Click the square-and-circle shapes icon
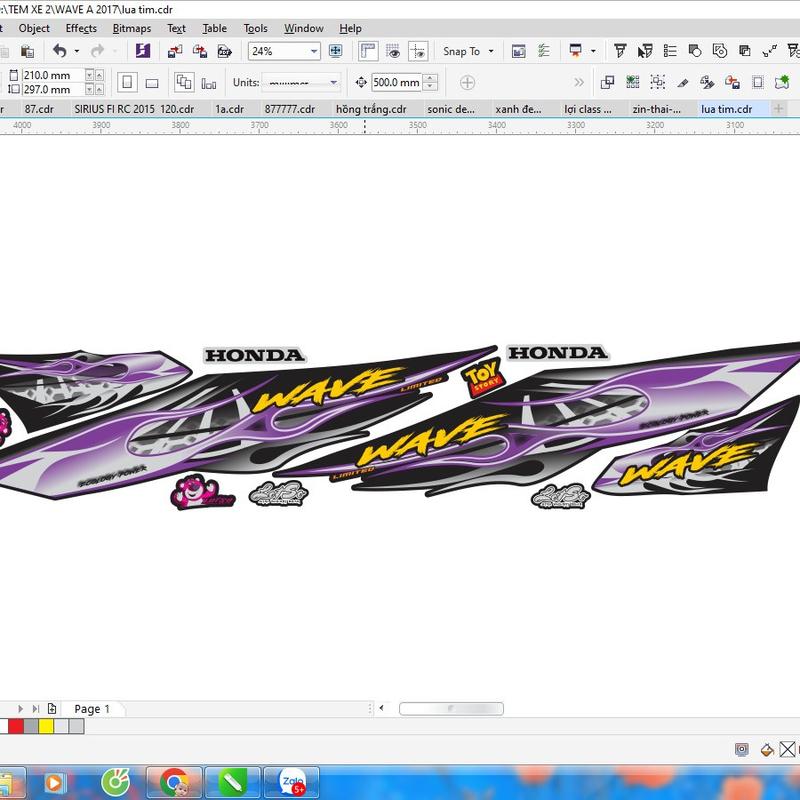Viewport: 800px width, 800px height. point(695,51)
